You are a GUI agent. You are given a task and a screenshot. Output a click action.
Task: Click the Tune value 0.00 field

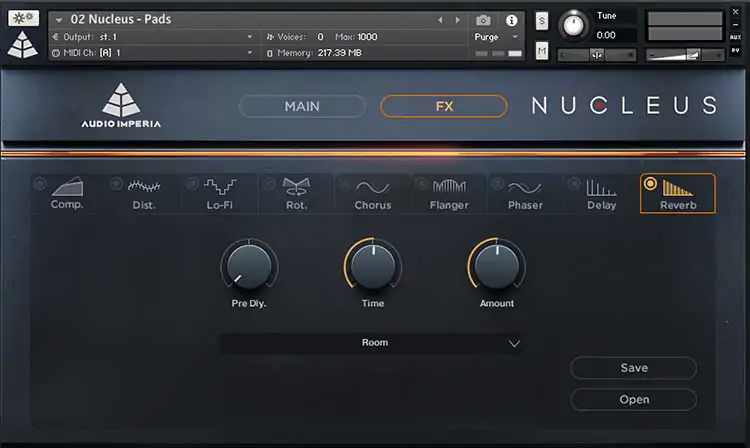pos(606,35)
